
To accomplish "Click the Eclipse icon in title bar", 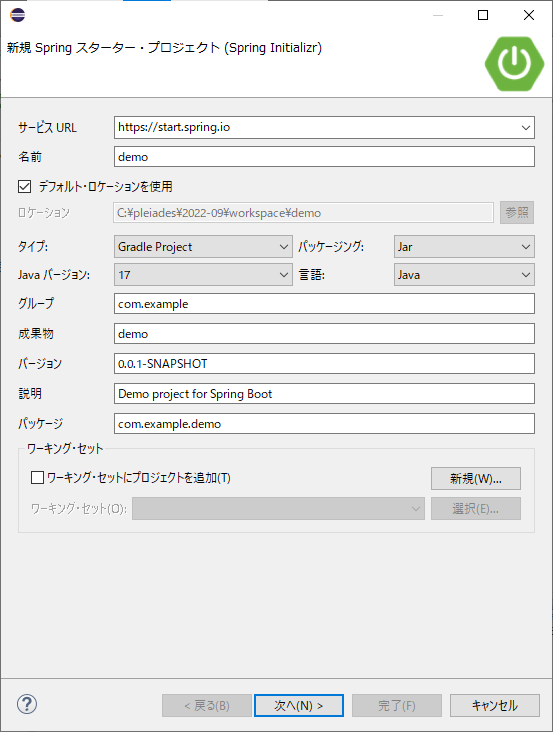I will click(17, 15).
